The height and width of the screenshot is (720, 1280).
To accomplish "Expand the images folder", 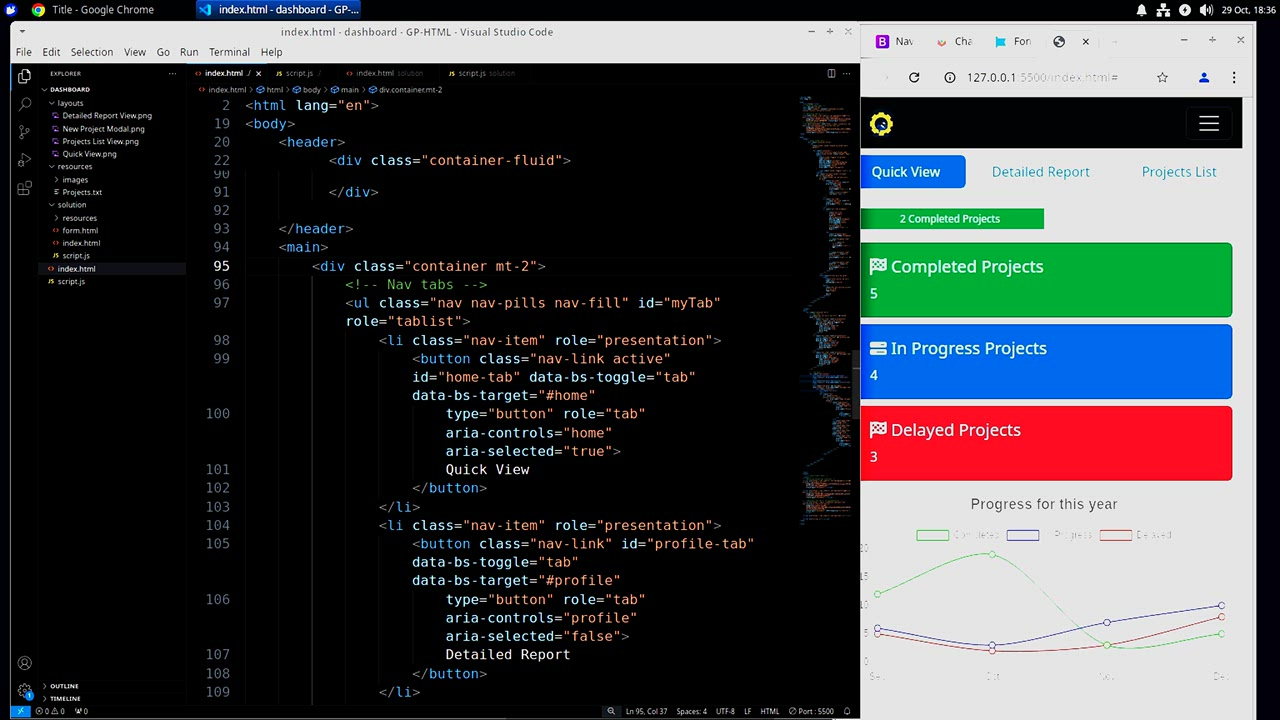I will (75, 180).
